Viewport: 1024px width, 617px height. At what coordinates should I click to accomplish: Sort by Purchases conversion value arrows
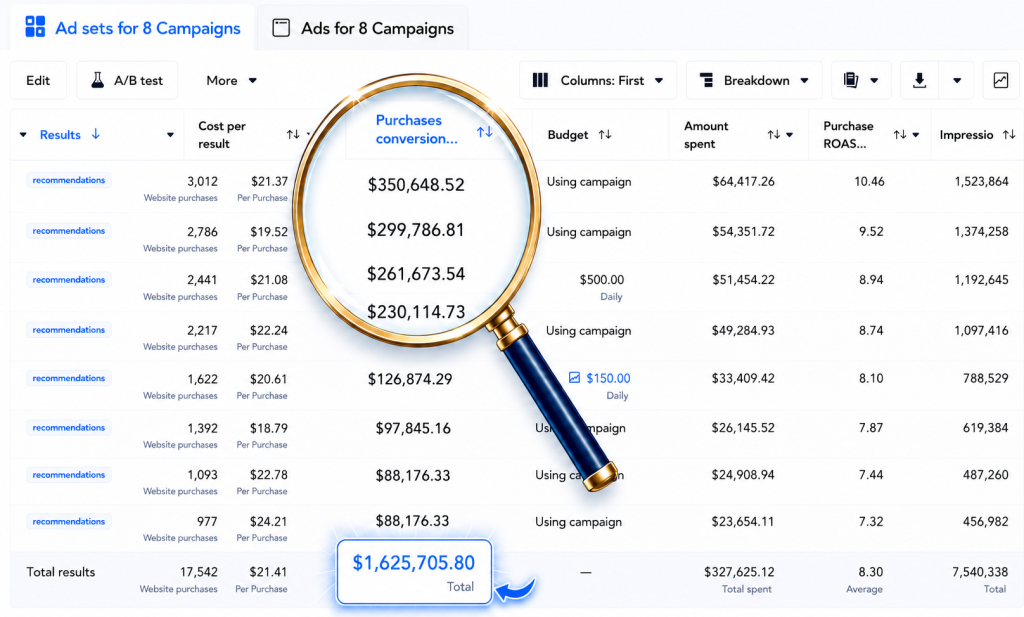pyautogui.click(x=485, y=132)
